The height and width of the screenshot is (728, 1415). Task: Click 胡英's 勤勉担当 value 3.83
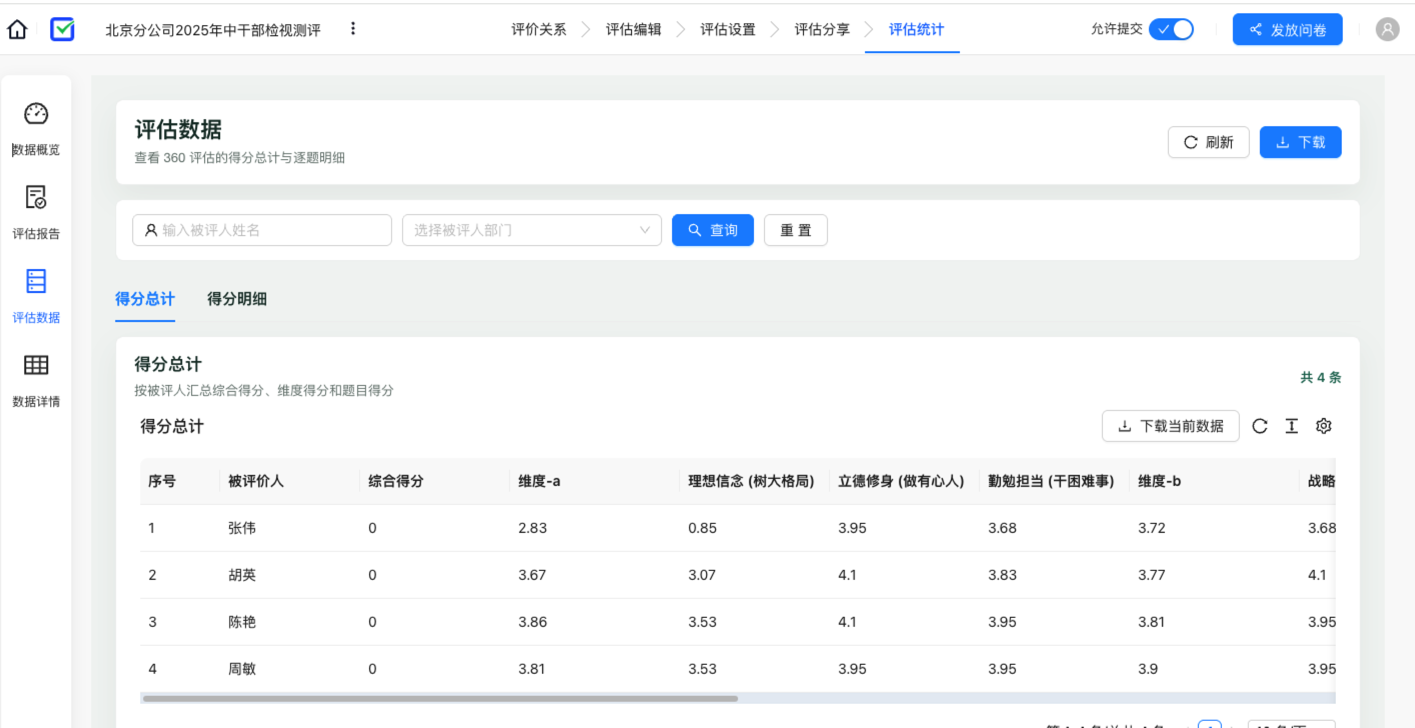click(1003, 575)
